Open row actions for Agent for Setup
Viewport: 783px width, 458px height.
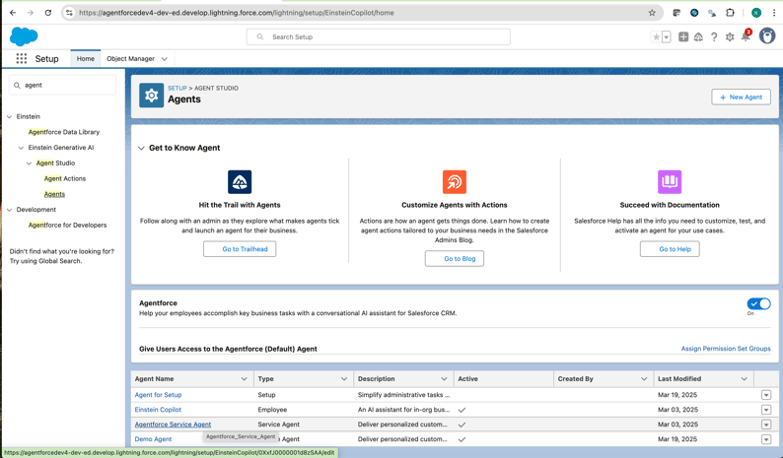(766, 395)
